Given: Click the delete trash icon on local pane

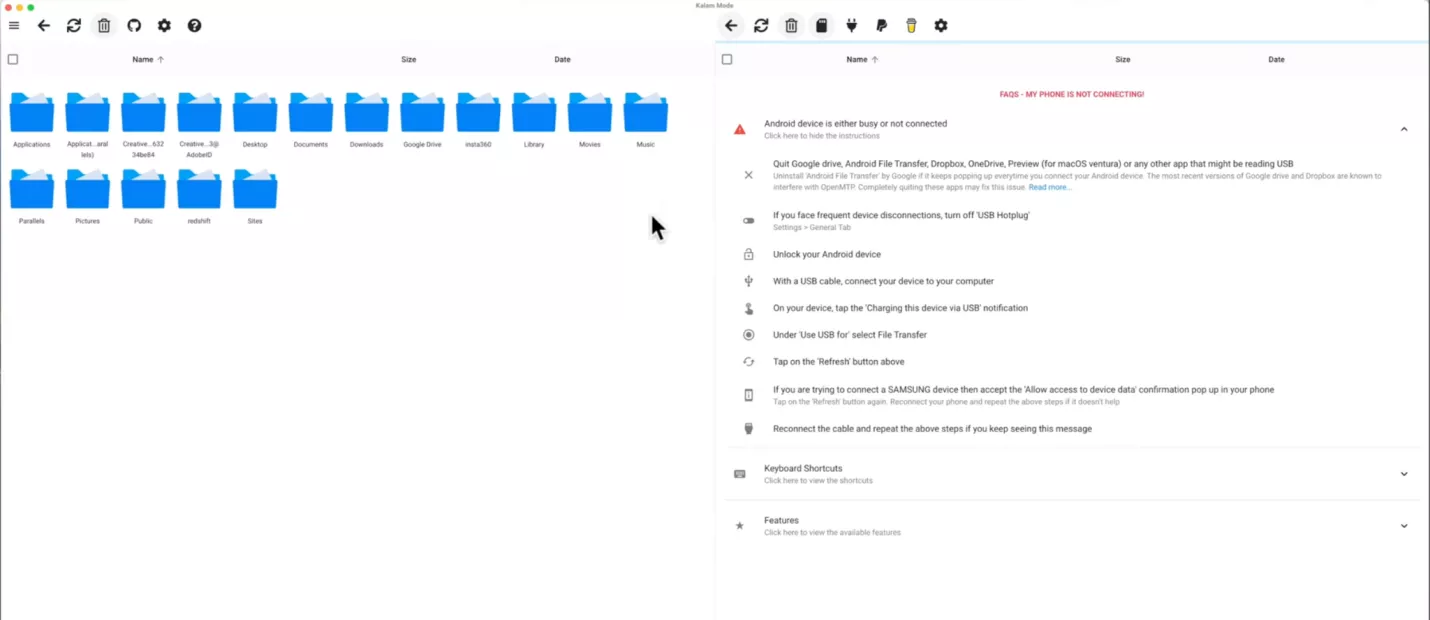Looking at the screenshot, I should [x=104, y=25].
